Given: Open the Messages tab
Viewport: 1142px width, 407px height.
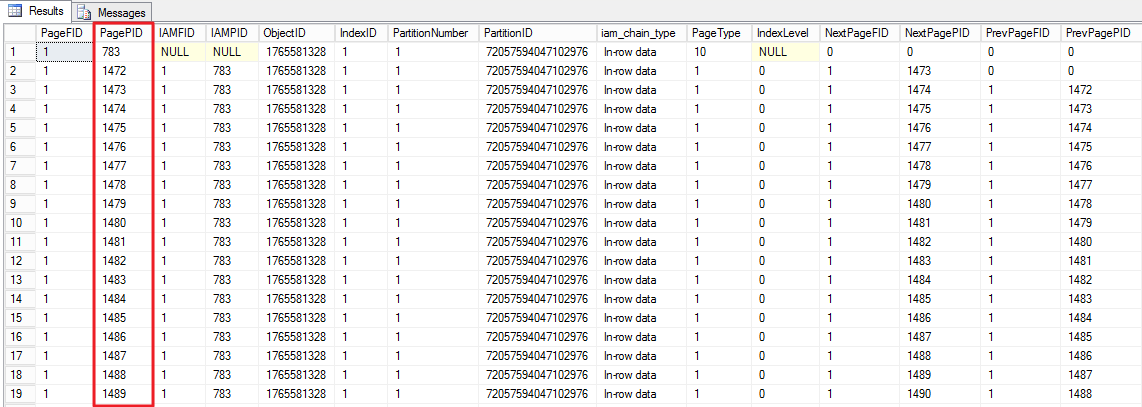Looking at the screenshot, I should (111, 12).
